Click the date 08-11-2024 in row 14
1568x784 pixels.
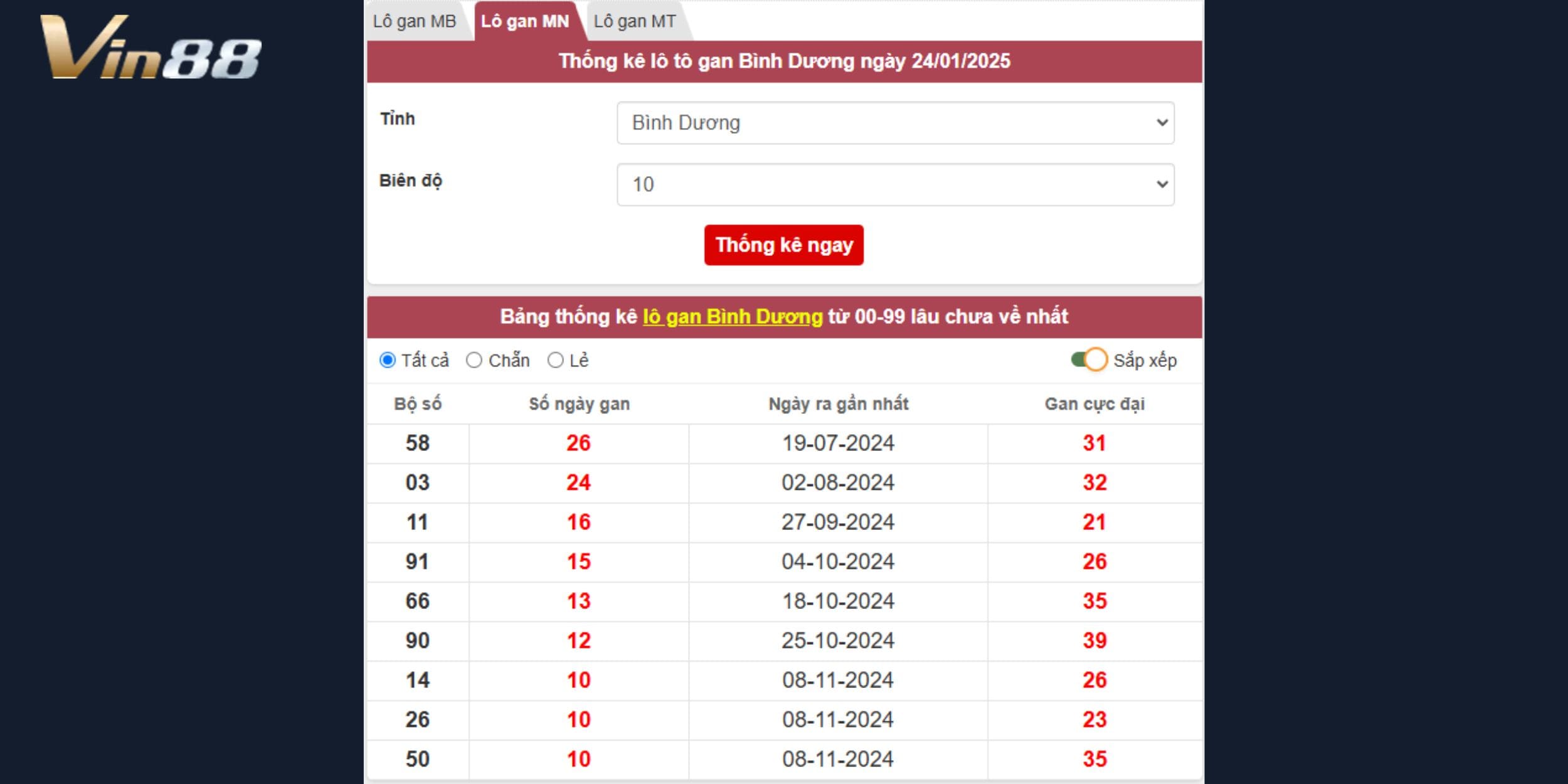pos(839,681)
